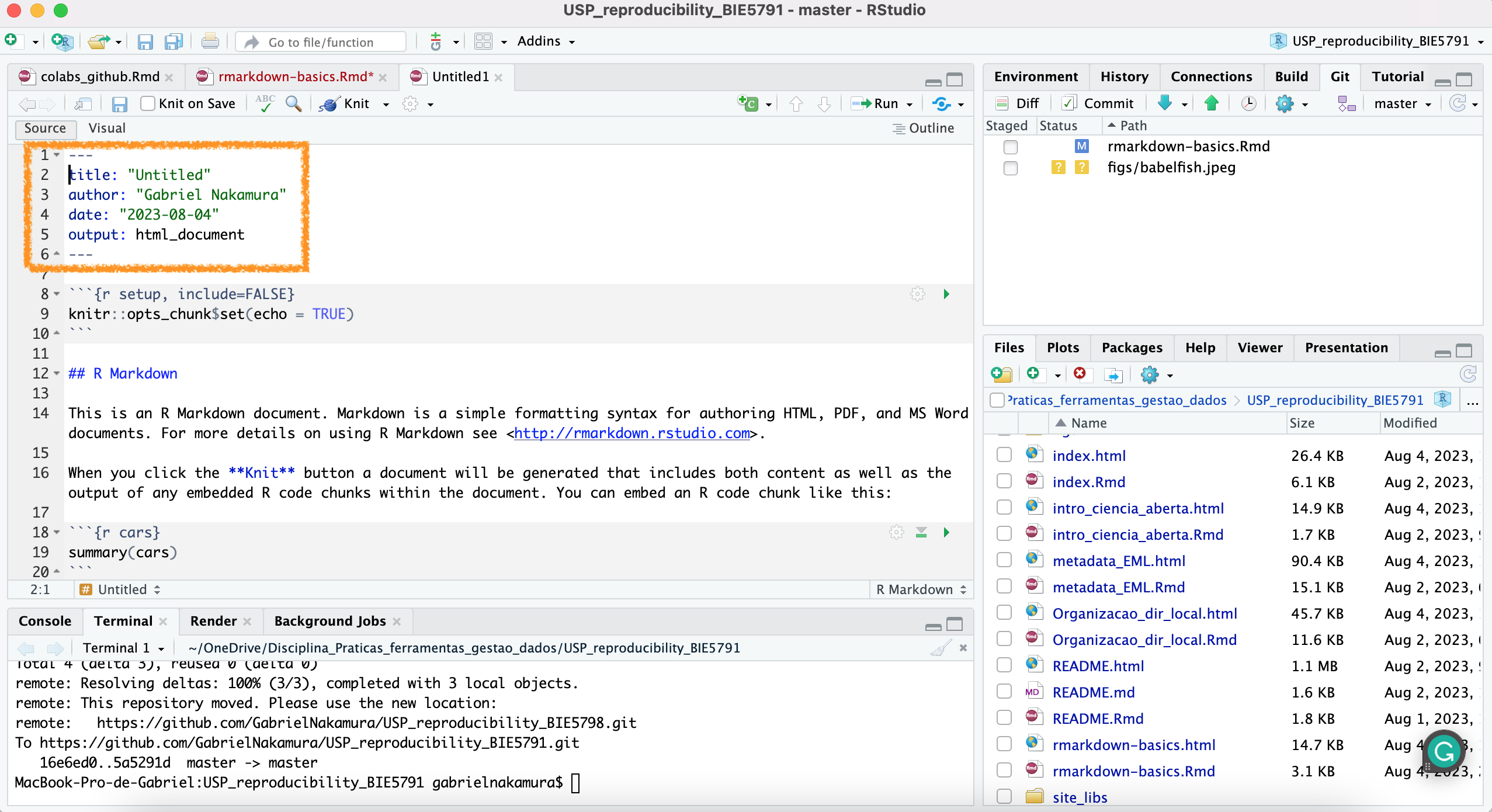Clear the terminal buffer with the broom icon

click(940, 648)
